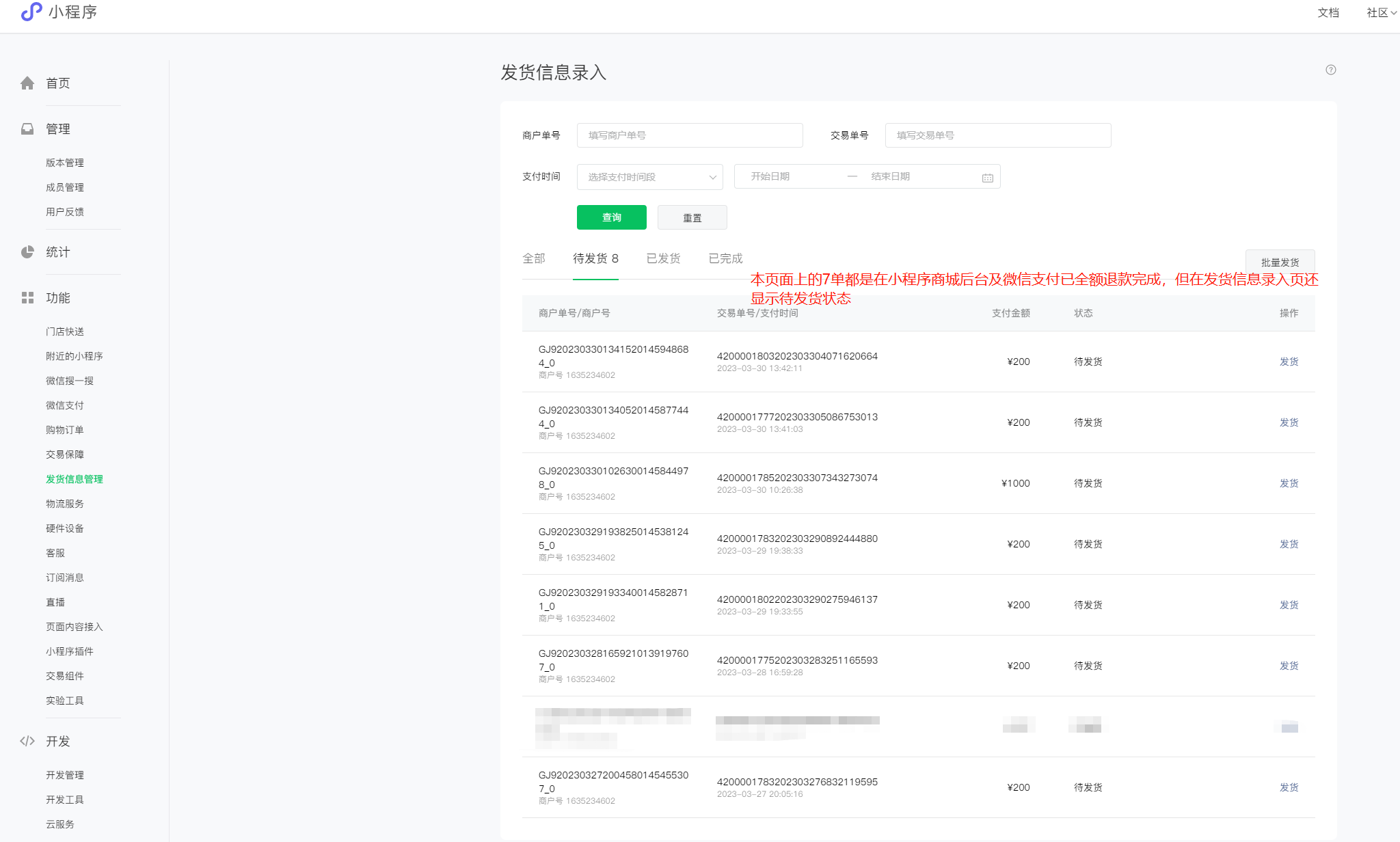Image resolution: width=1400 pixels, height=842 pixels.
Task: Click the help question mark icon
Action: (1330, 70)
